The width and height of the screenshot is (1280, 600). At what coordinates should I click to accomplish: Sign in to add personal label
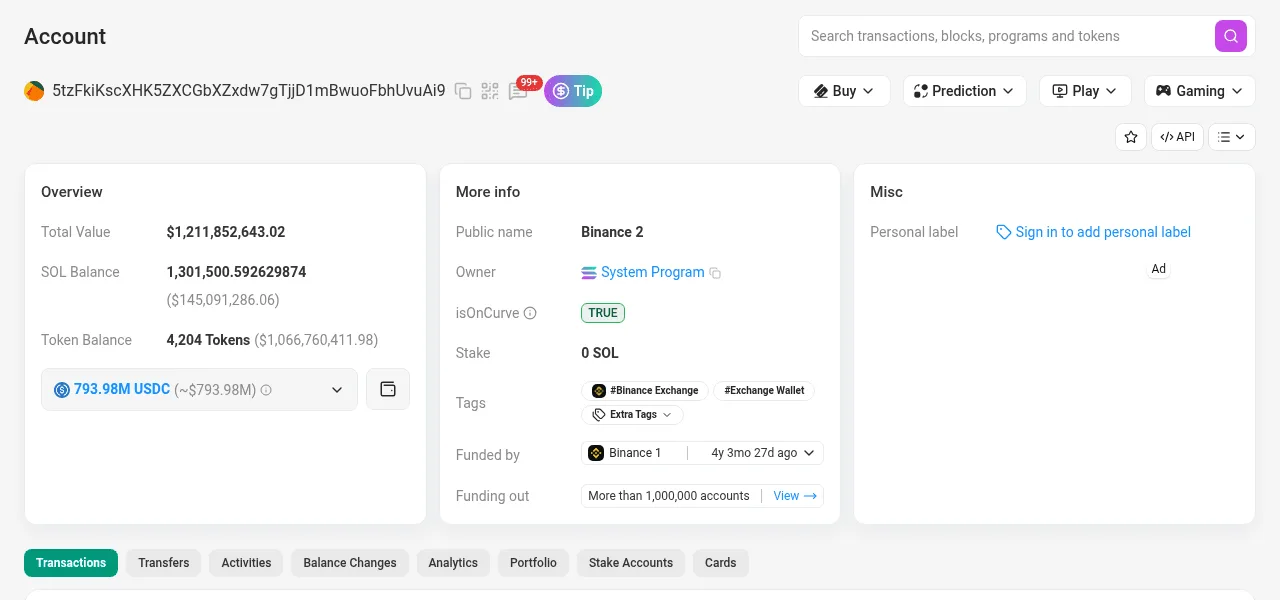[1093, 232]
